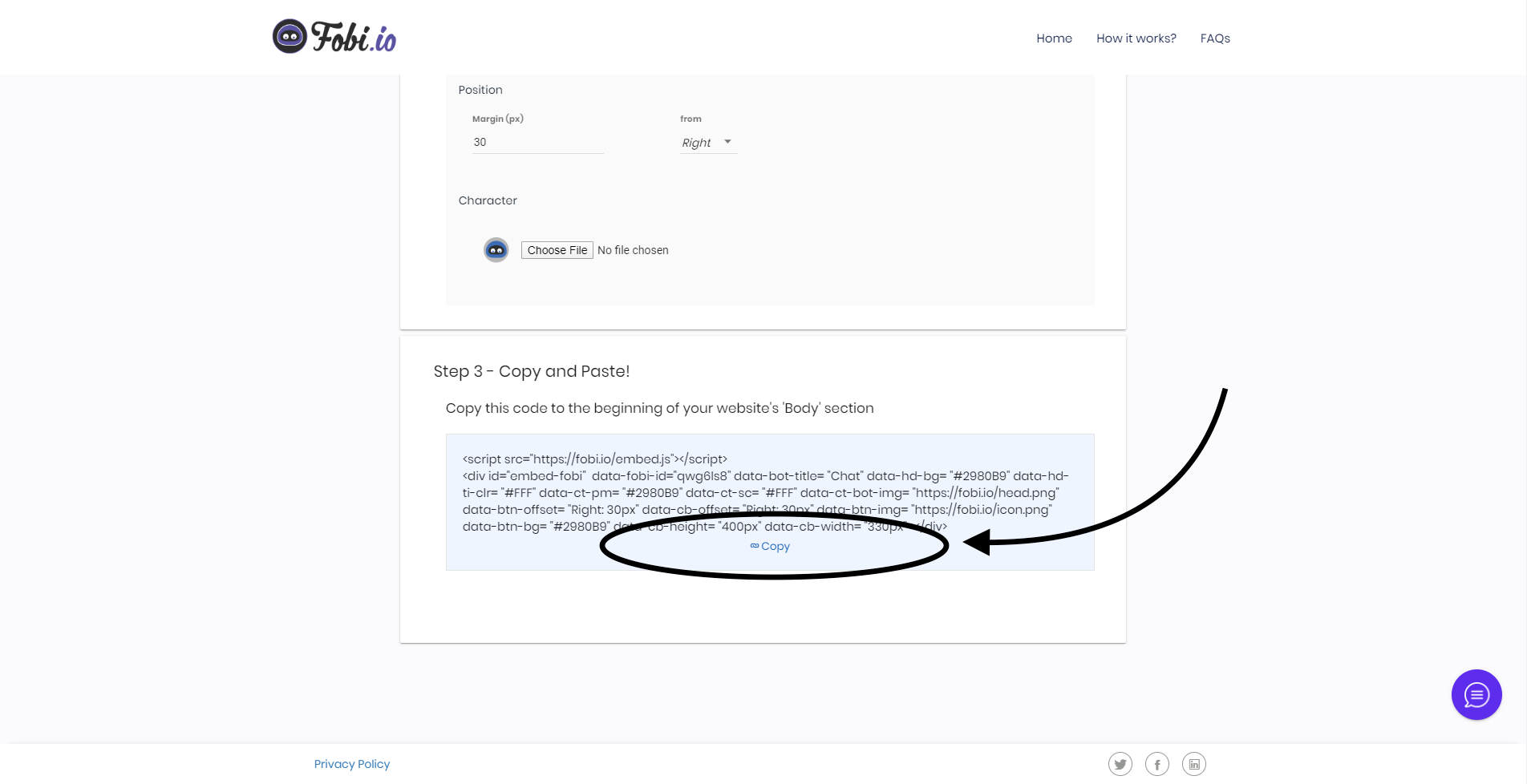Copy the embed code via Copy link
Image resolution: width=1527 pixels, height=784 pixels.
[x=770, y=546]
